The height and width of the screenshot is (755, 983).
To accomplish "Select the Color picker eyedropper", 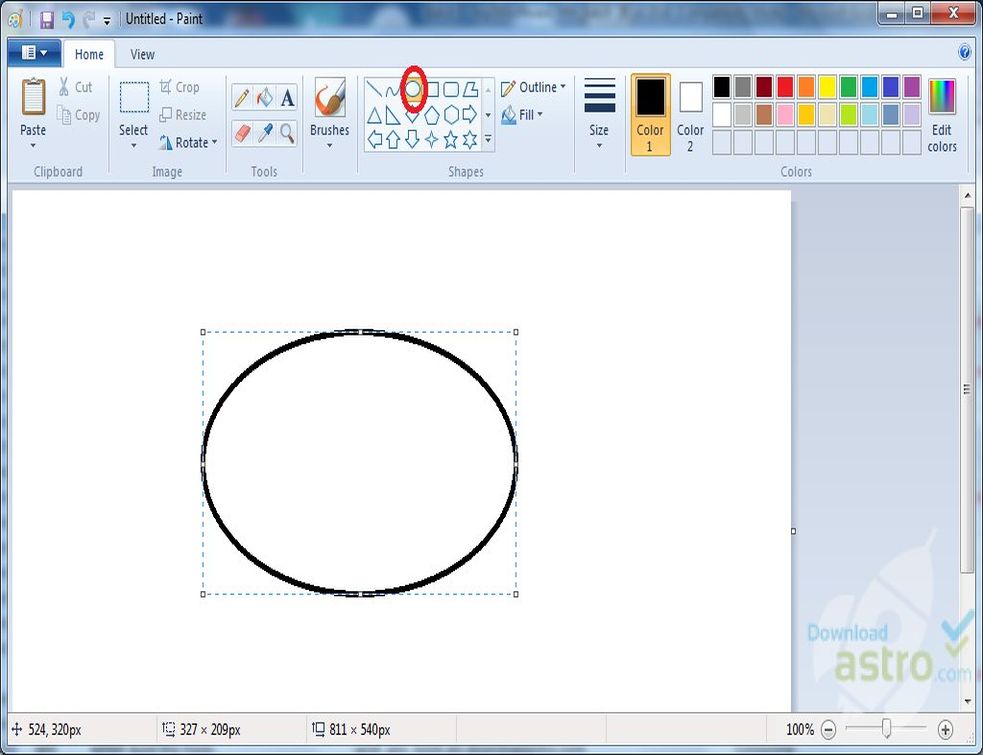I will (x=265, y=133).
